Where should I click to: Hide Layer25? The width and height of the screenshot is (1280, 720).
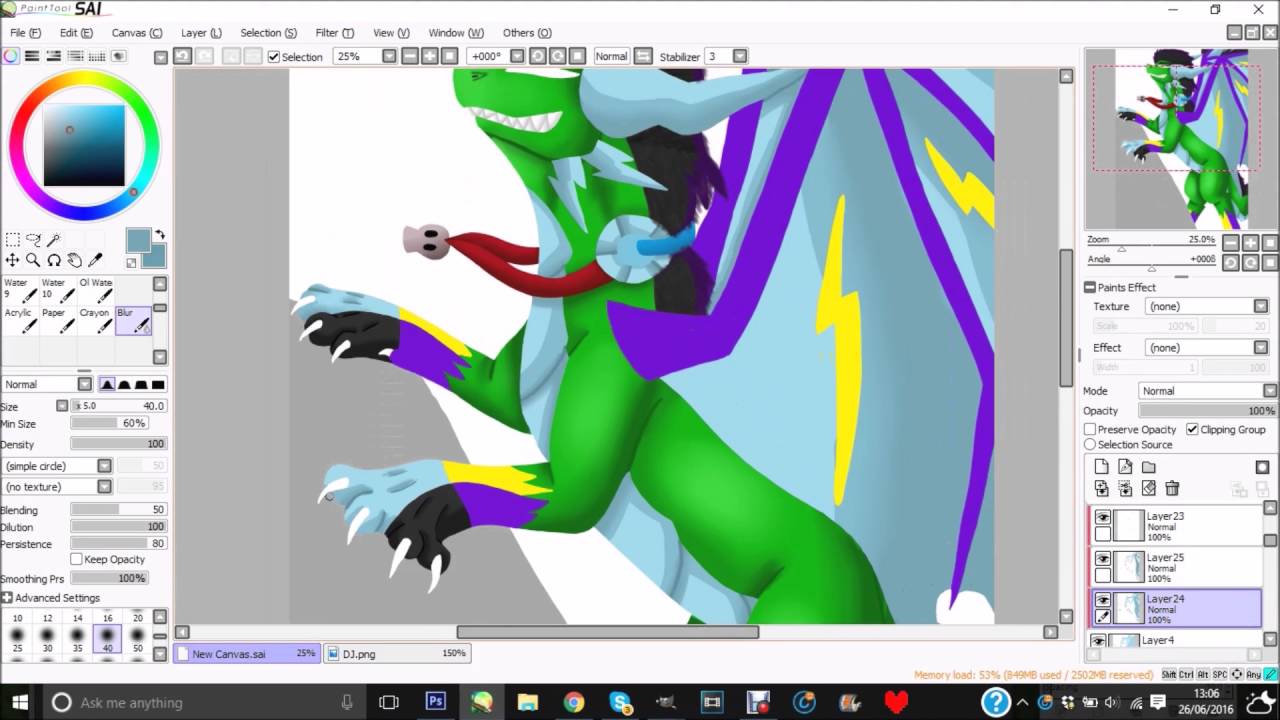pyautogui.click(x=1102, y=559)
